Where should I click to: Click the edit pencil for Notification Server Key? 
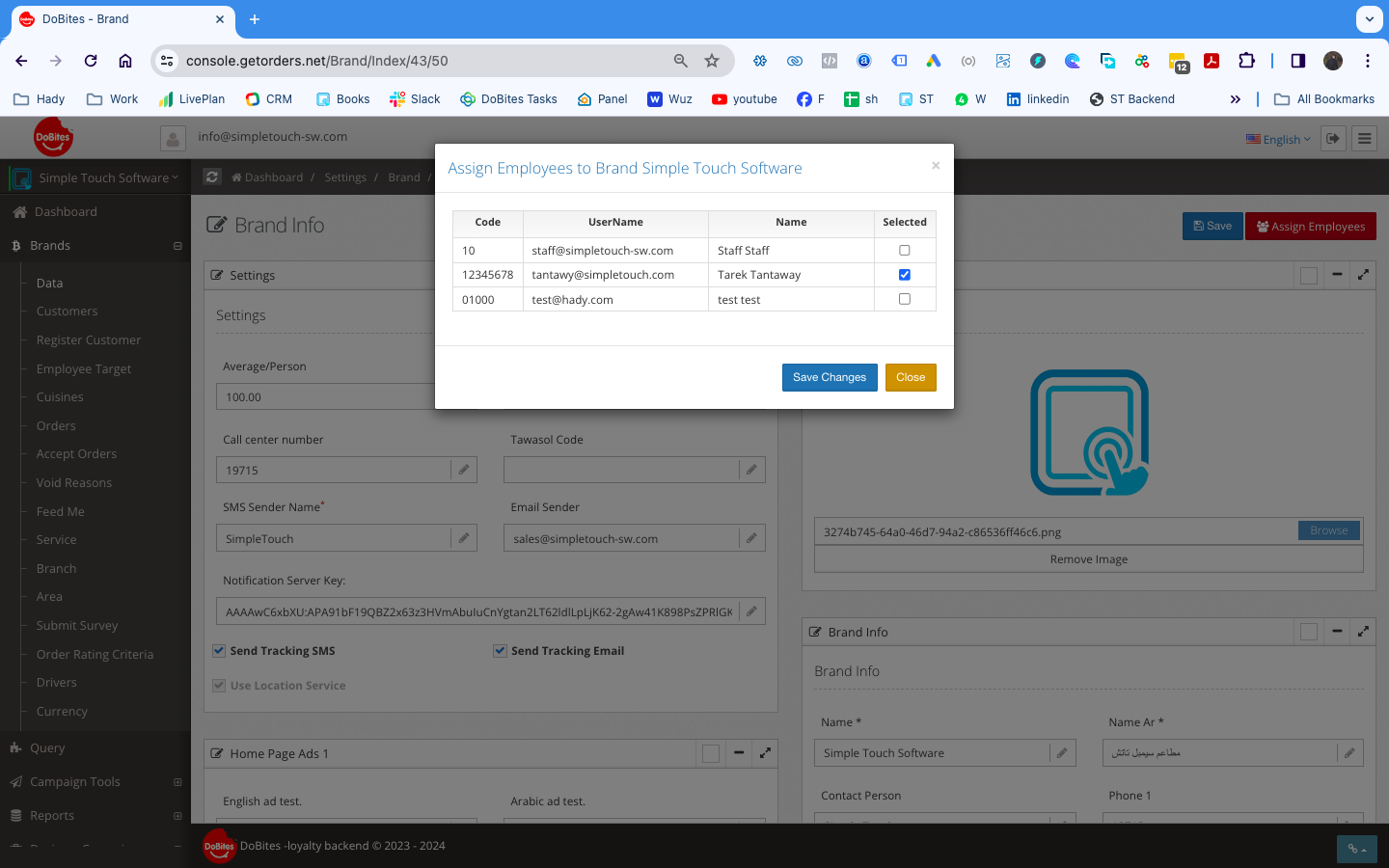pyautogui.click(x=752, y=611)
